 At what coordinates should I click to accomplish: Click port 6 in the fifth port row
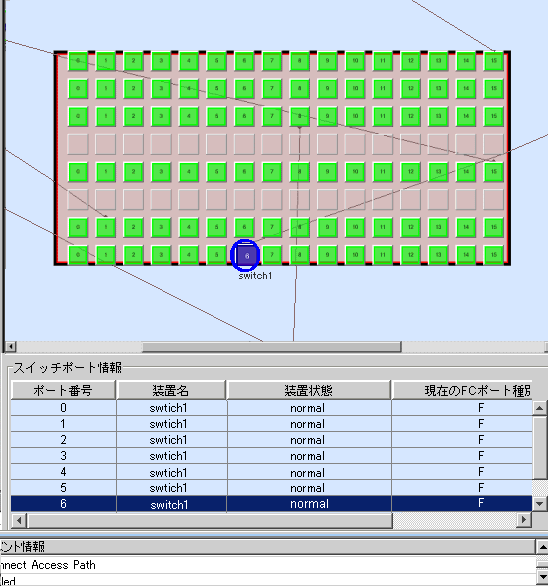244,172
